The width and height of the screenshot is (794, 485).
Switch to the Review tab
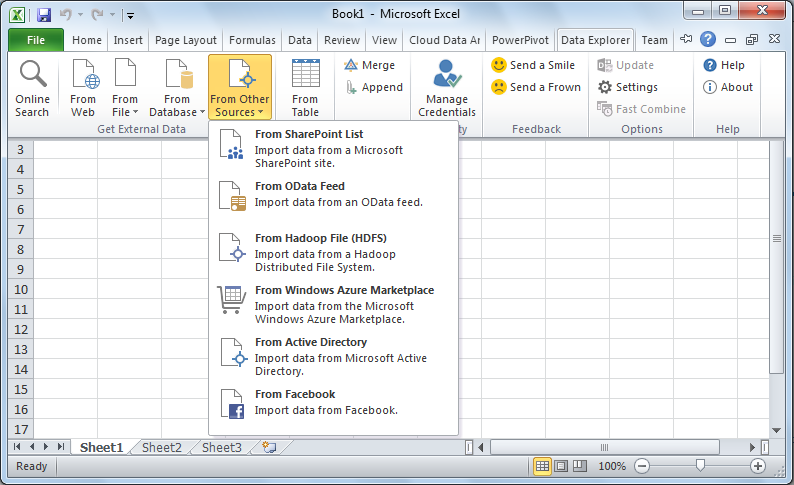coord(342,40)
